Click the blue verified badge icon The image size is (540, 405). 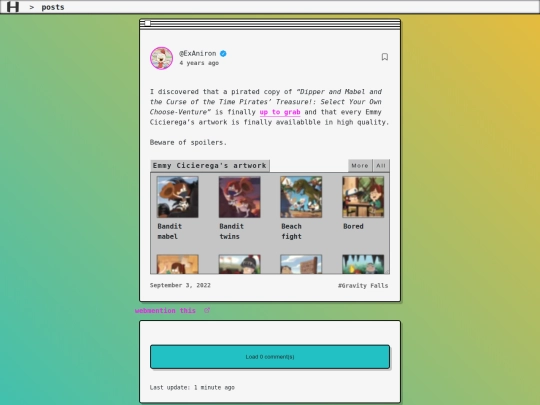pyautogui.click(x=223, y=54)
